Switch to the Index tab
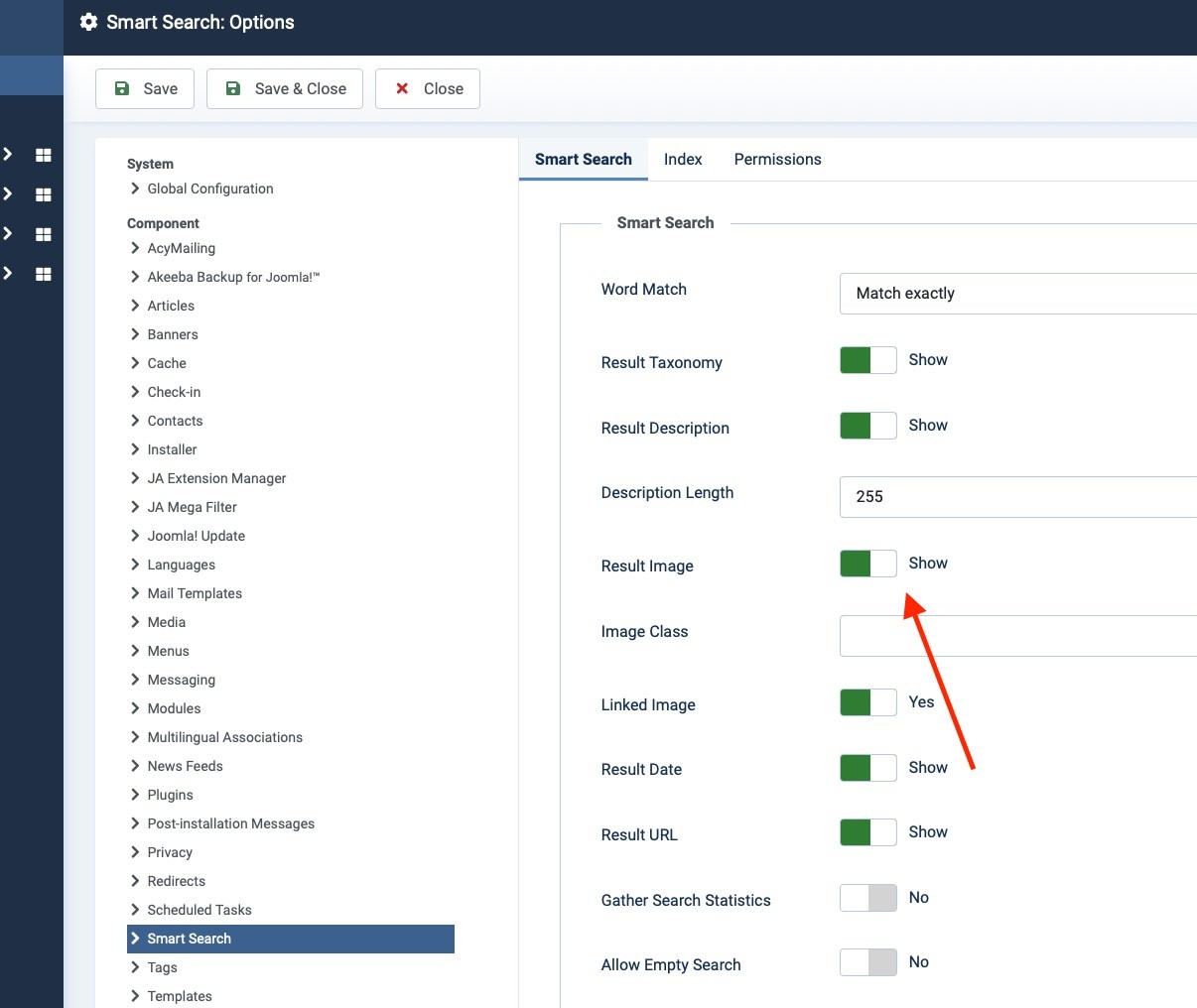This screenshot has width=1197, height=1008. [683, 160]
